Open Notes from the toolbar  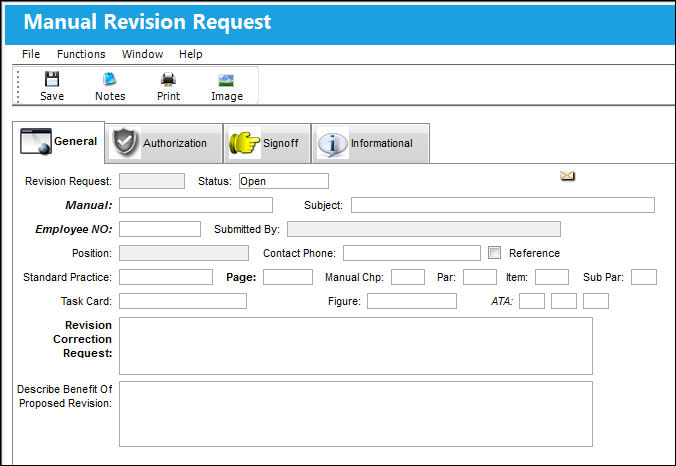(110, 87)
